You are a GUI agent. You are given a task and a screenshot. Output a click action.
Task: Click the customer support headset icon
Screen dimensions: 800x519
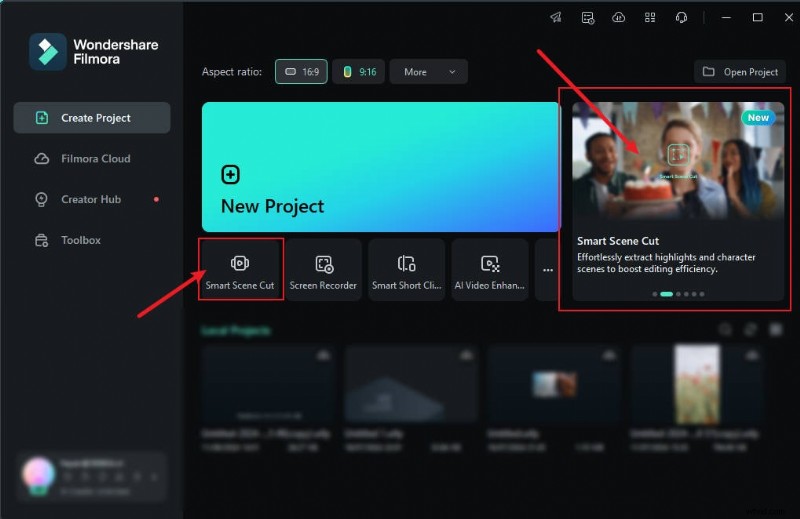[x=681, y=17]
